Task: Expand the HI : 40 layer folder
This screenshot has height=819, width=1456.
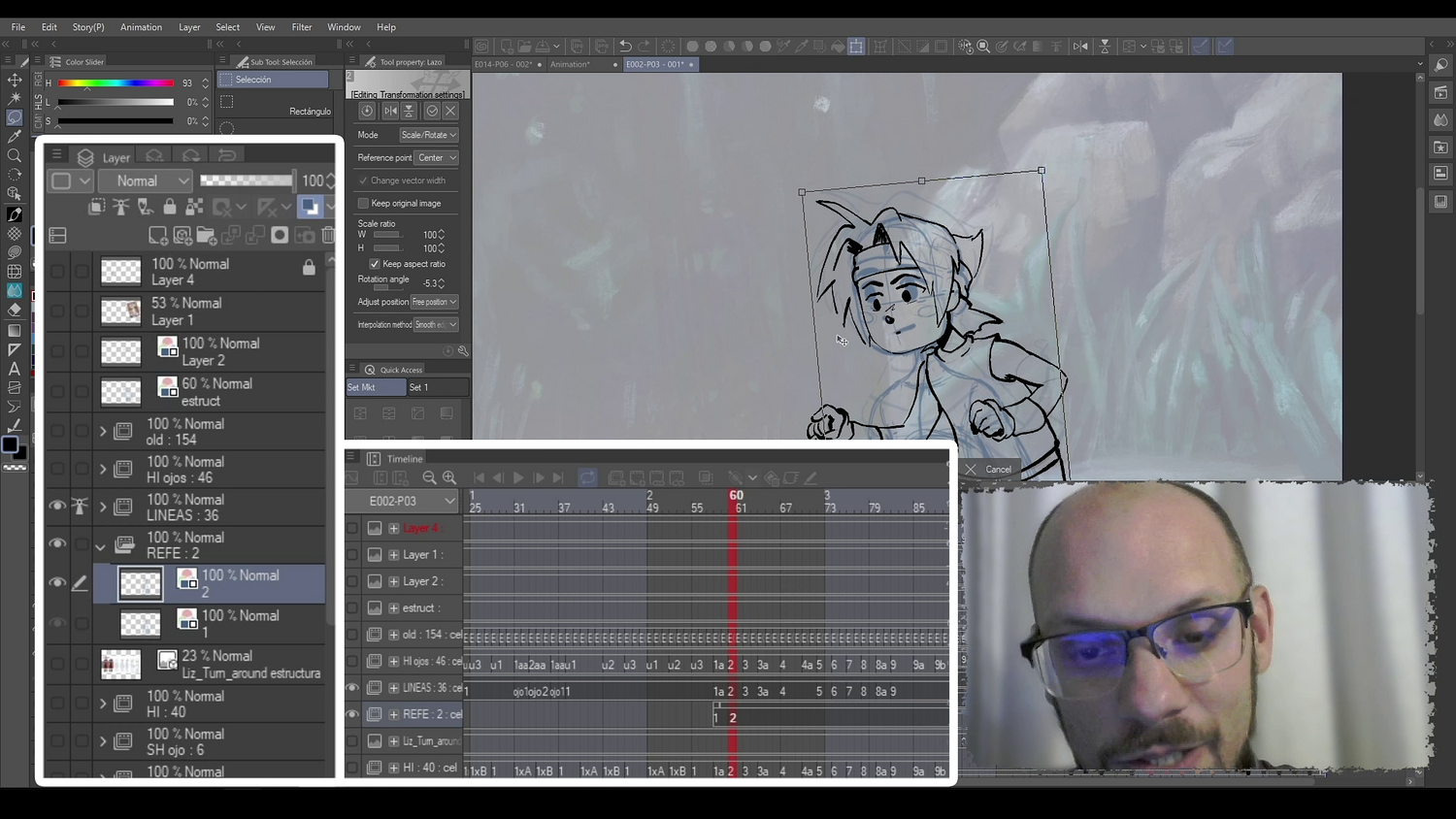Action: (103, 703)
